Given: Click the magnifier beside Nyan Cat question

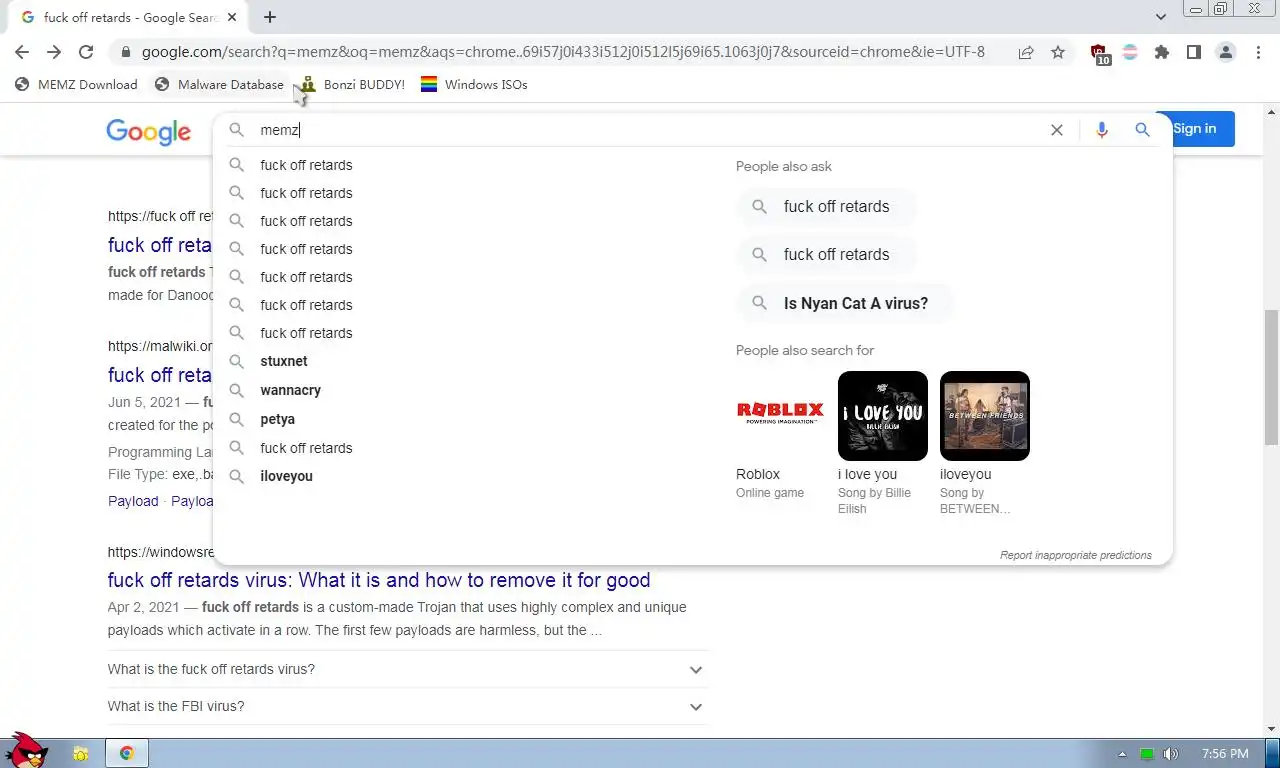Looking at the screenshot, I should (760, 303).
